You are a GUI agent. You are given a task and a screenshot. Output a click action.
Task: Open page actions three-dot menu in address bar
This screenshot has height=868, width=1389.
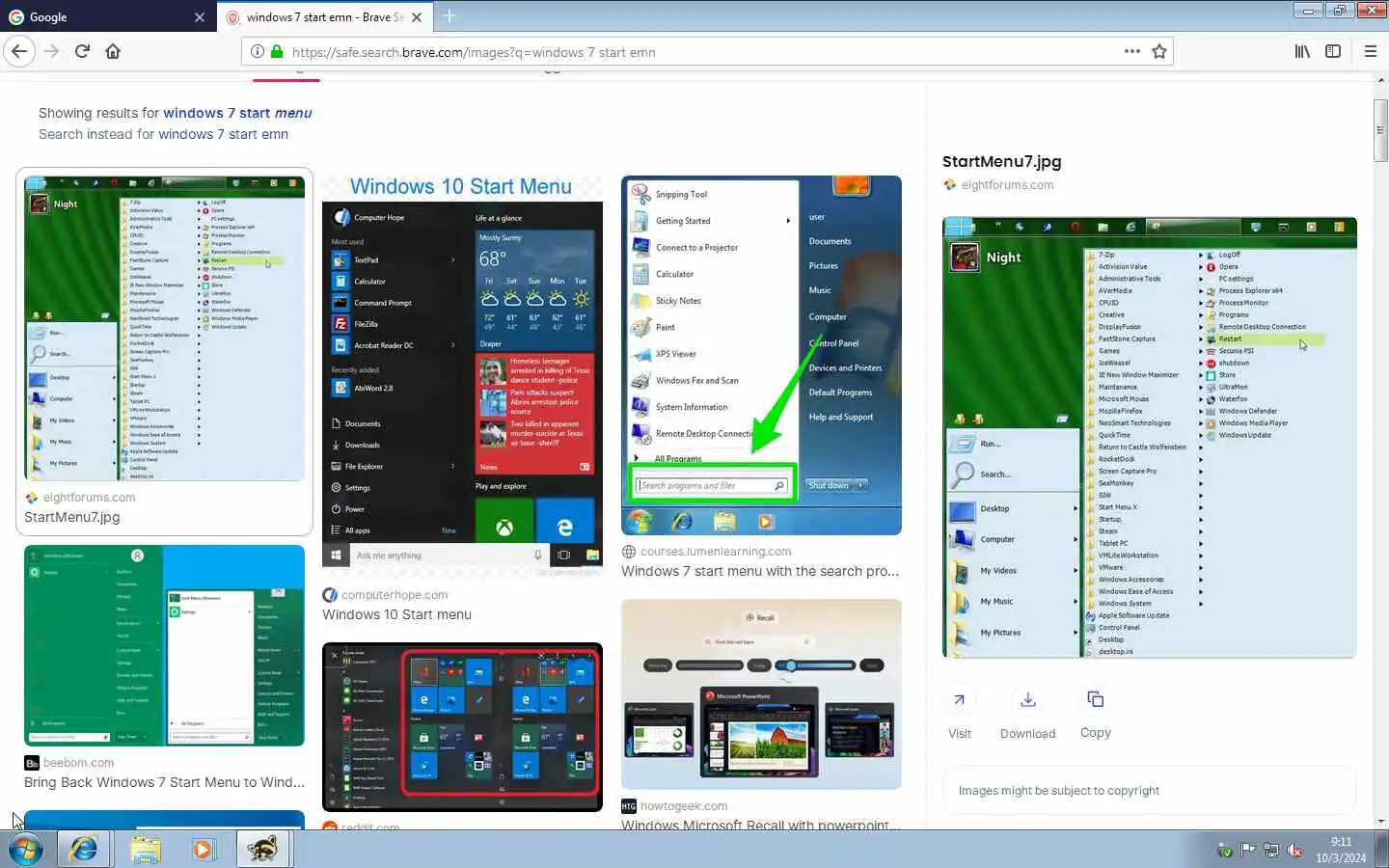[1132, 51]
